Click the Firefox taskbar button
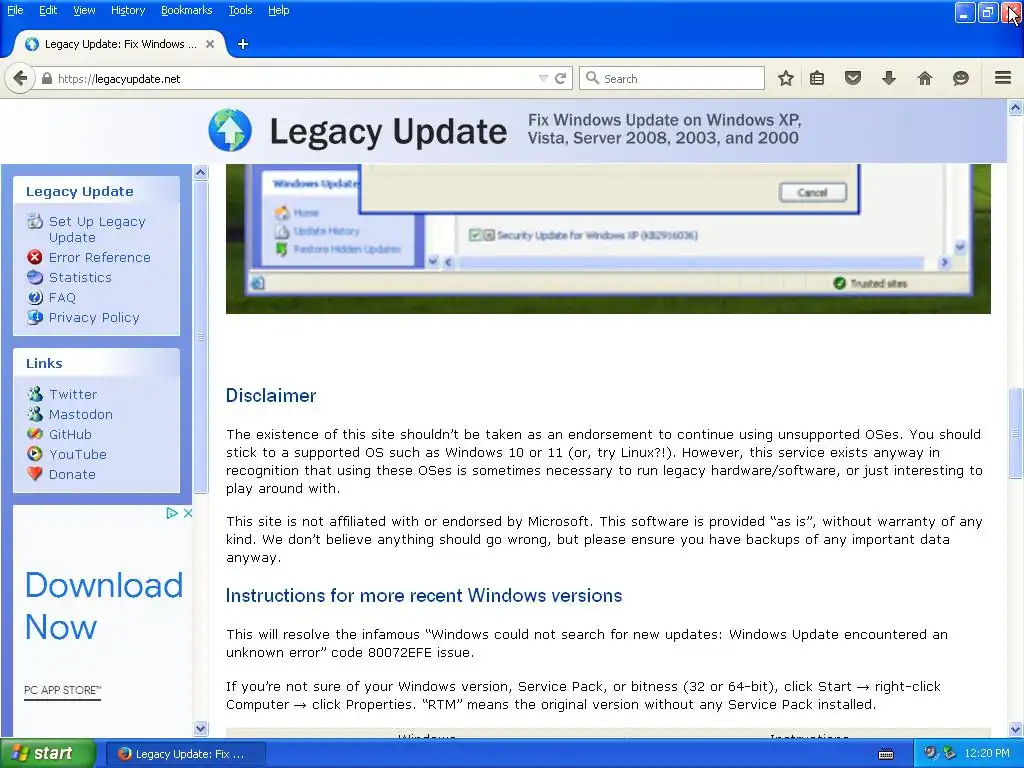Viewport: 1024px width, 768px height. click(x=185, y=754)
